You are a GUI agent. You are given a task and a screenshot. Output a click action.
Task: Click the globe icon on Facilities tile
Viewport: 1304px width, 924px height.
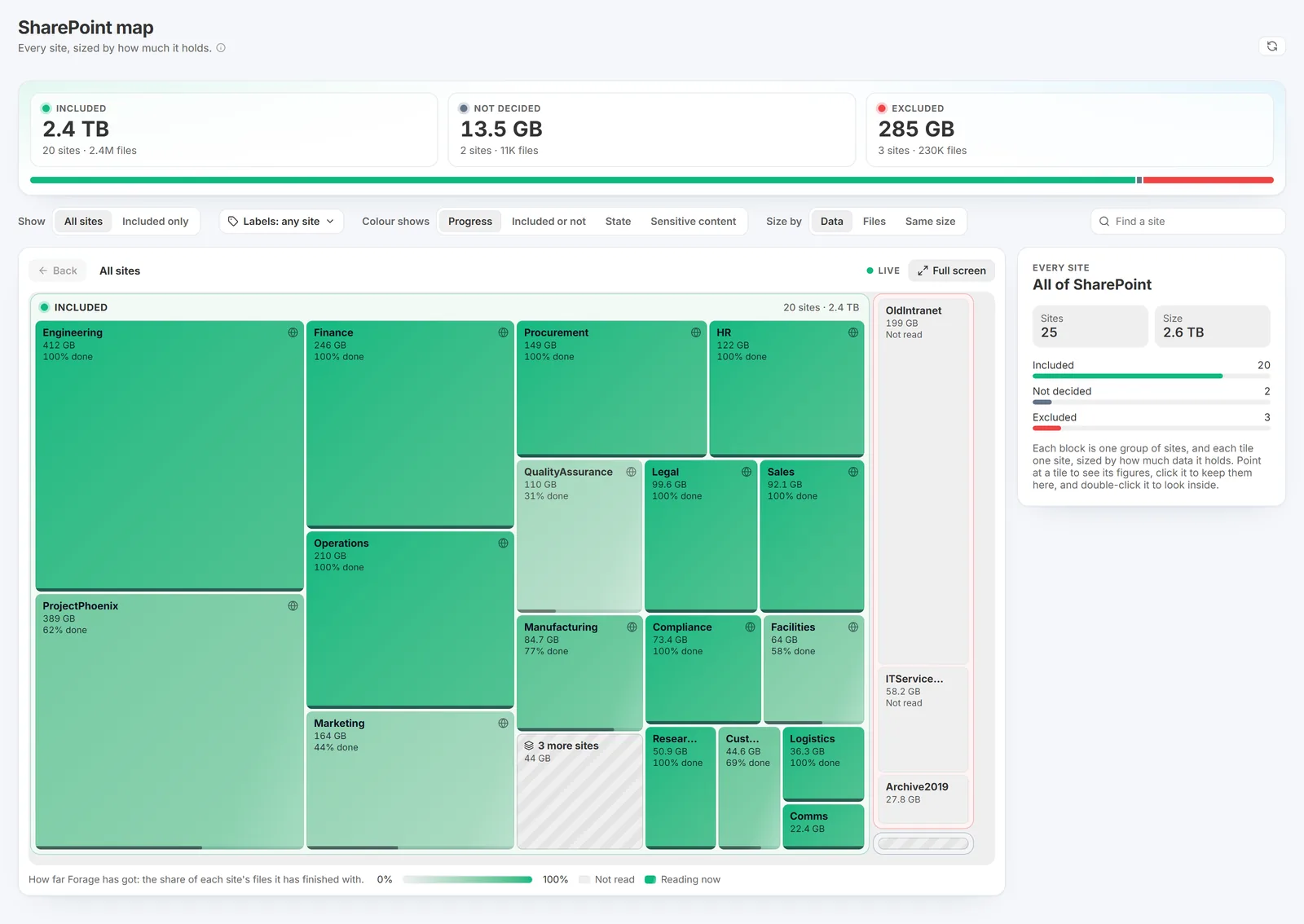[853, 627]
